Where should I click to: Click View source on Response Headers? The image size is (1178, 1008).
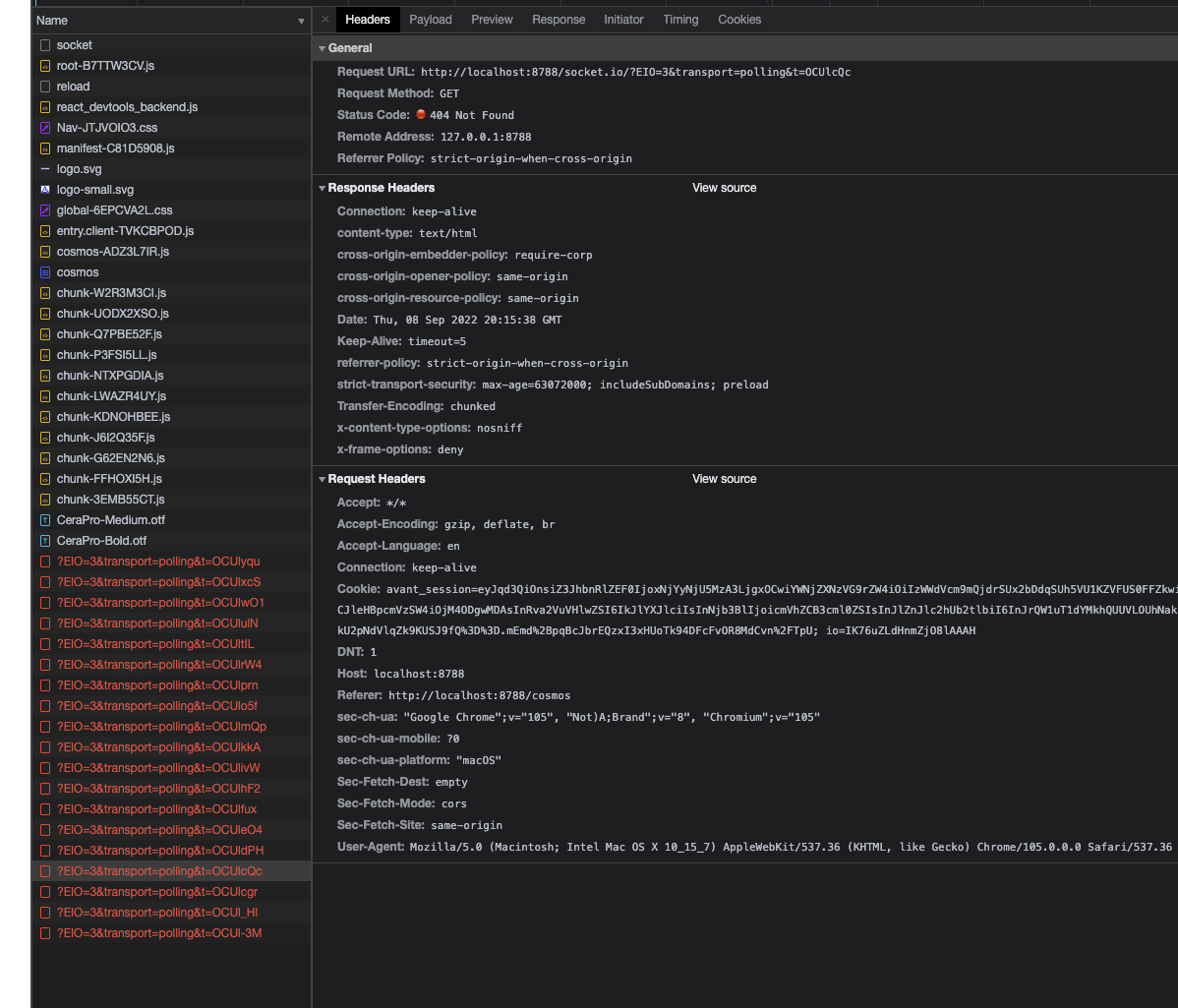(x=724, y=187)
